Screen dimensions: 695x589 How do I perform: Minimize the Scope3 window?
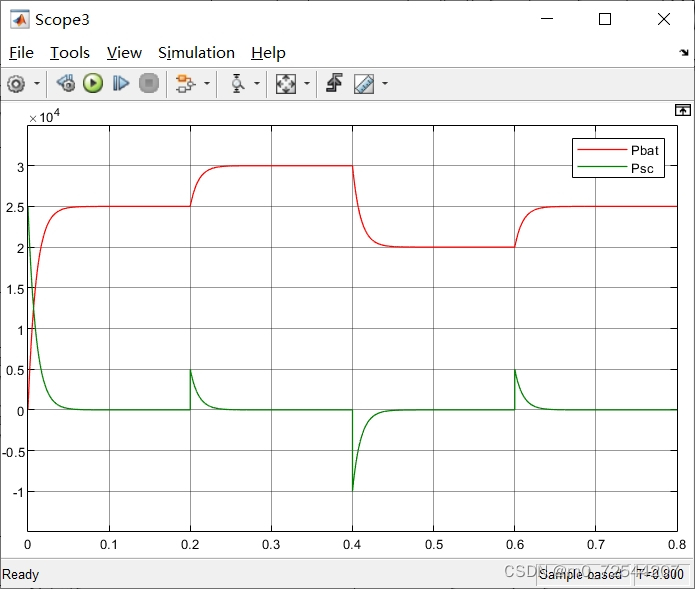coord(547,19)
